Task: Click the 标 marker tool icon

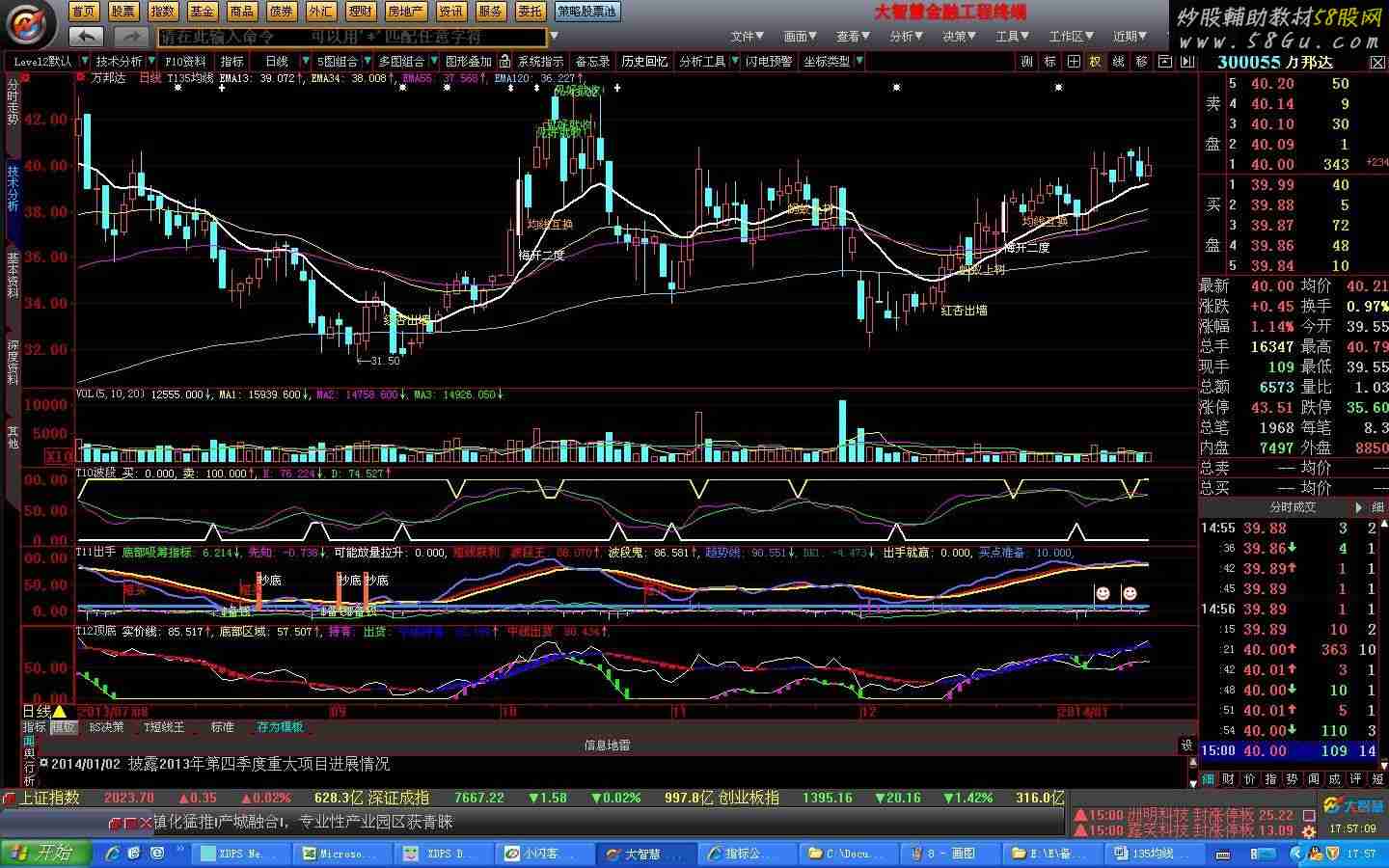Action: (1050, 62)
